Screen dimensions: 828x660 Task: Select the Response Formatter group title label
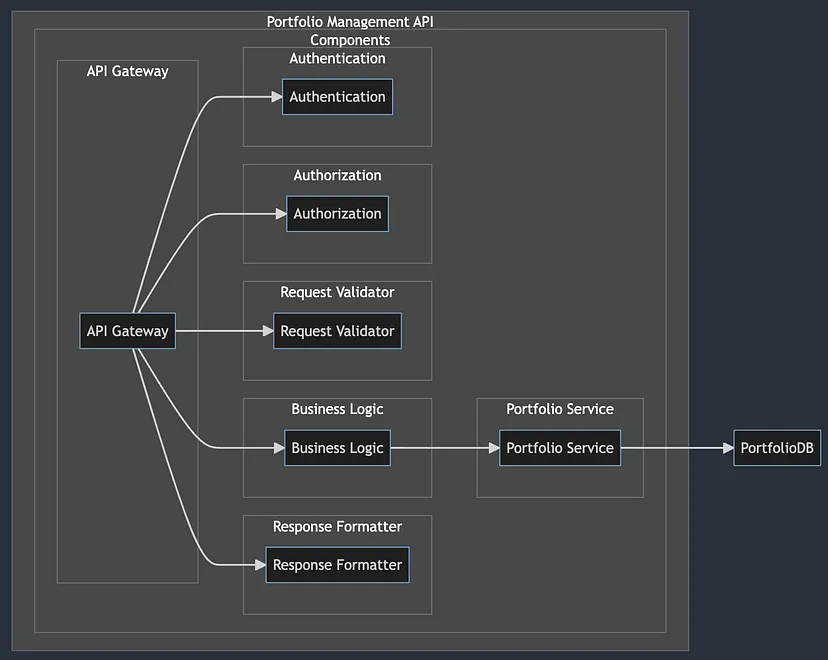pyautogui.click(x=337, y=526)
